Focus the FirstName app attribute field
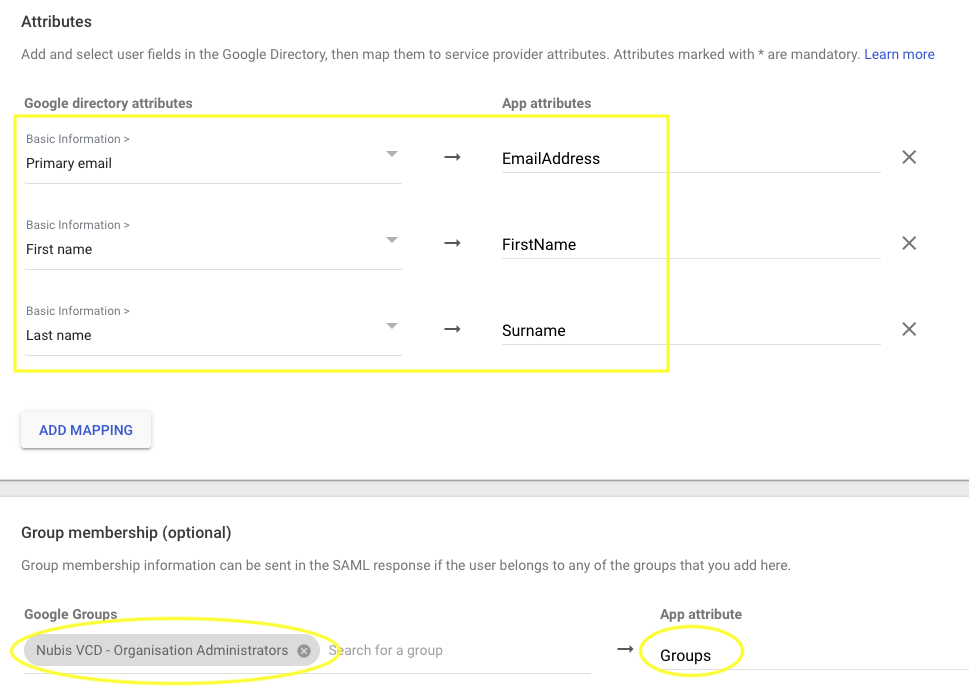 pos(690,244)
